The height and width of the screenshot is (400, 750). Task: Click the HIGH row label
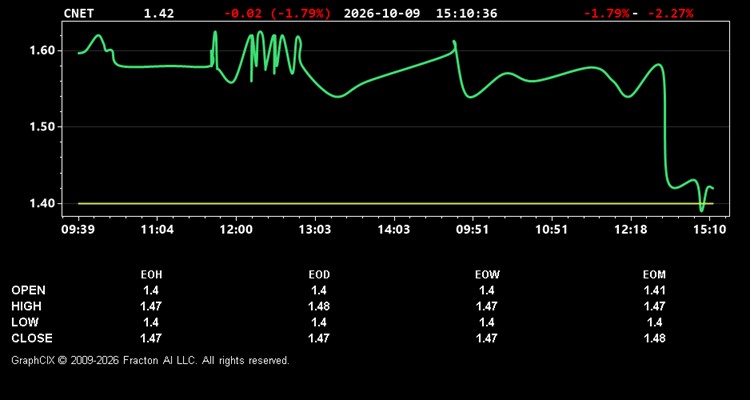(x=26, y=306)
